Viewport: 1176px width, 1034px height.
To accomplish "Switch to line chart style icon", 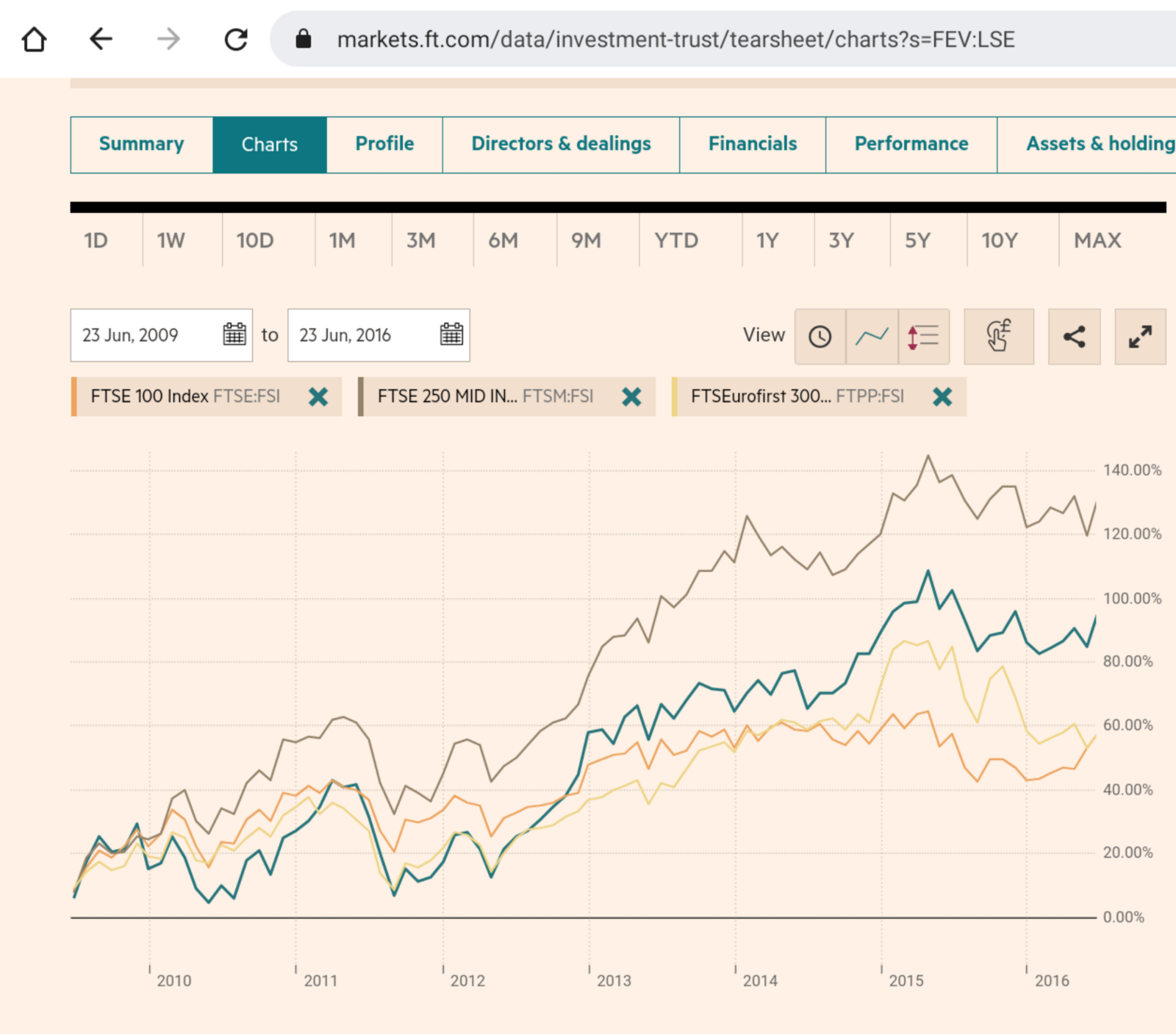I will (872, 337).
